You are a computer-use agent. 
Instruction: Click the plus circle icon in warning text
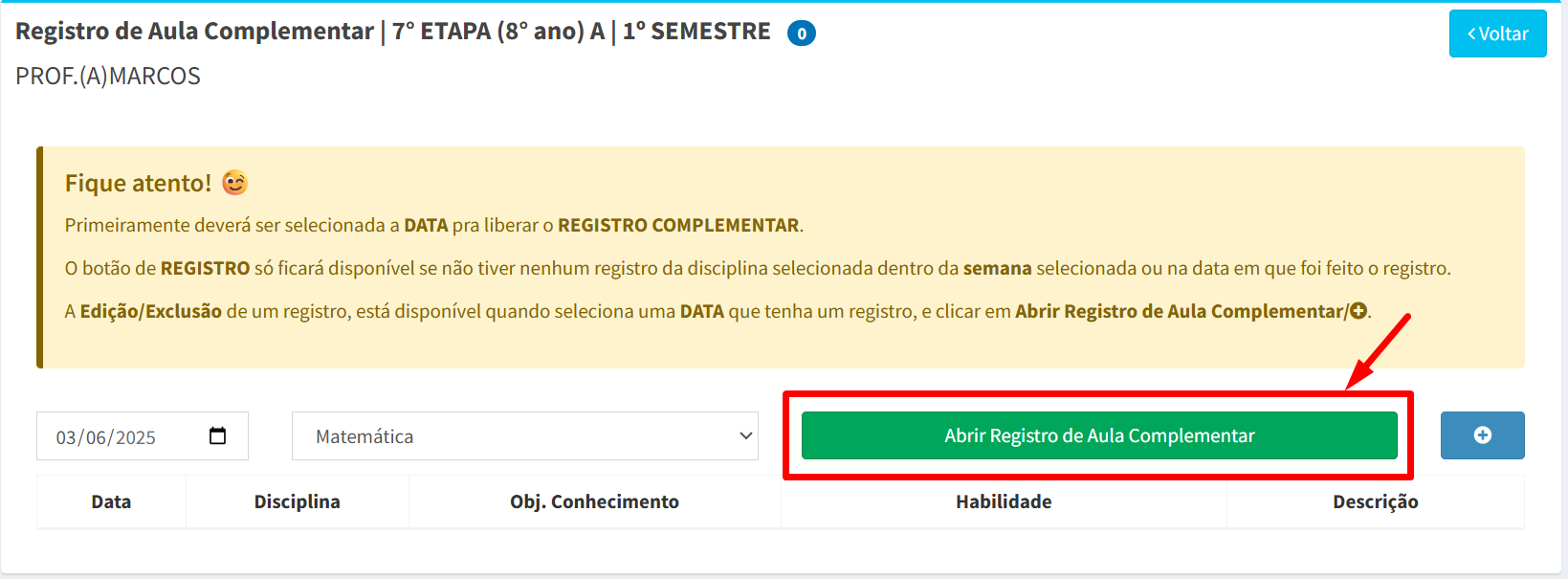click(x=1358, y=310)
